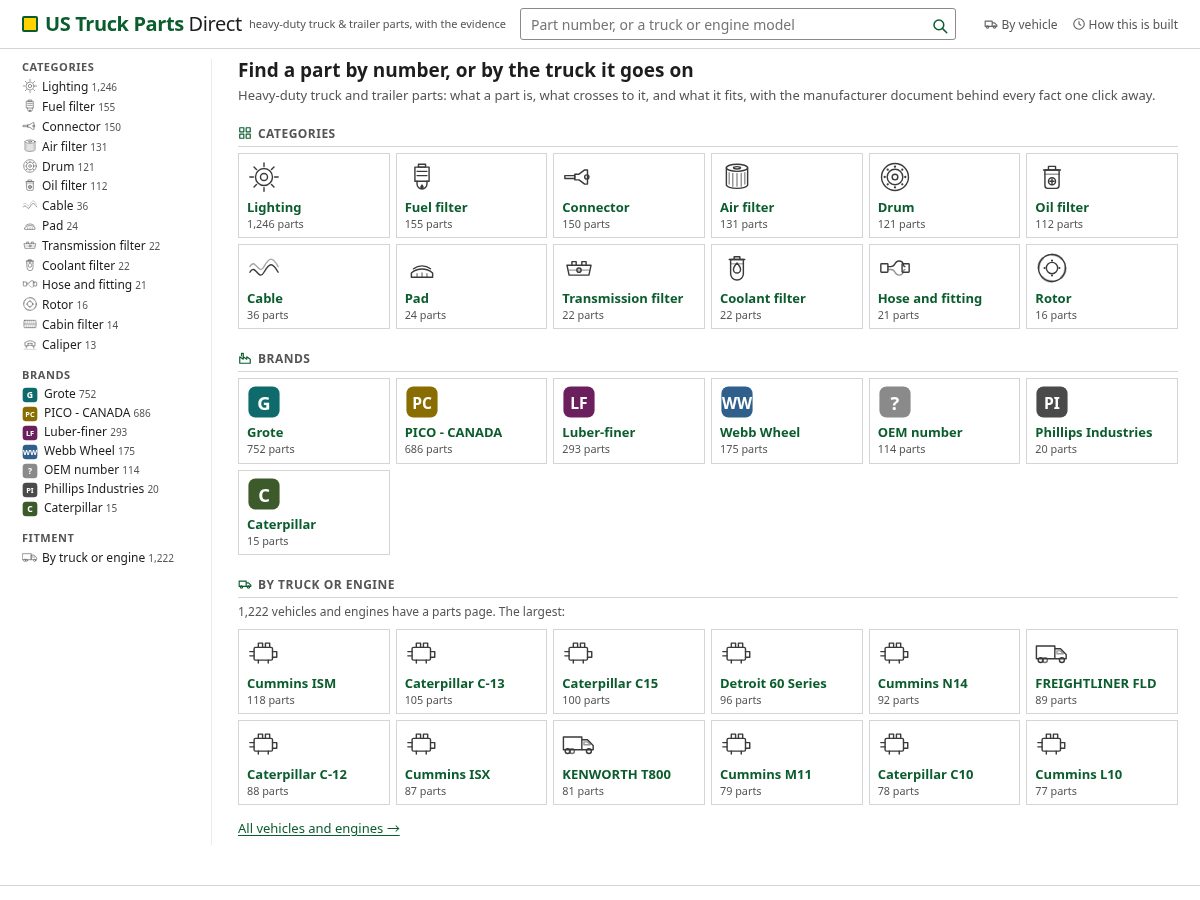Screen dimensions: 1200x900
Task: Open Caterpillar 15 sidebar brand
Action: [x=70, y=507]
